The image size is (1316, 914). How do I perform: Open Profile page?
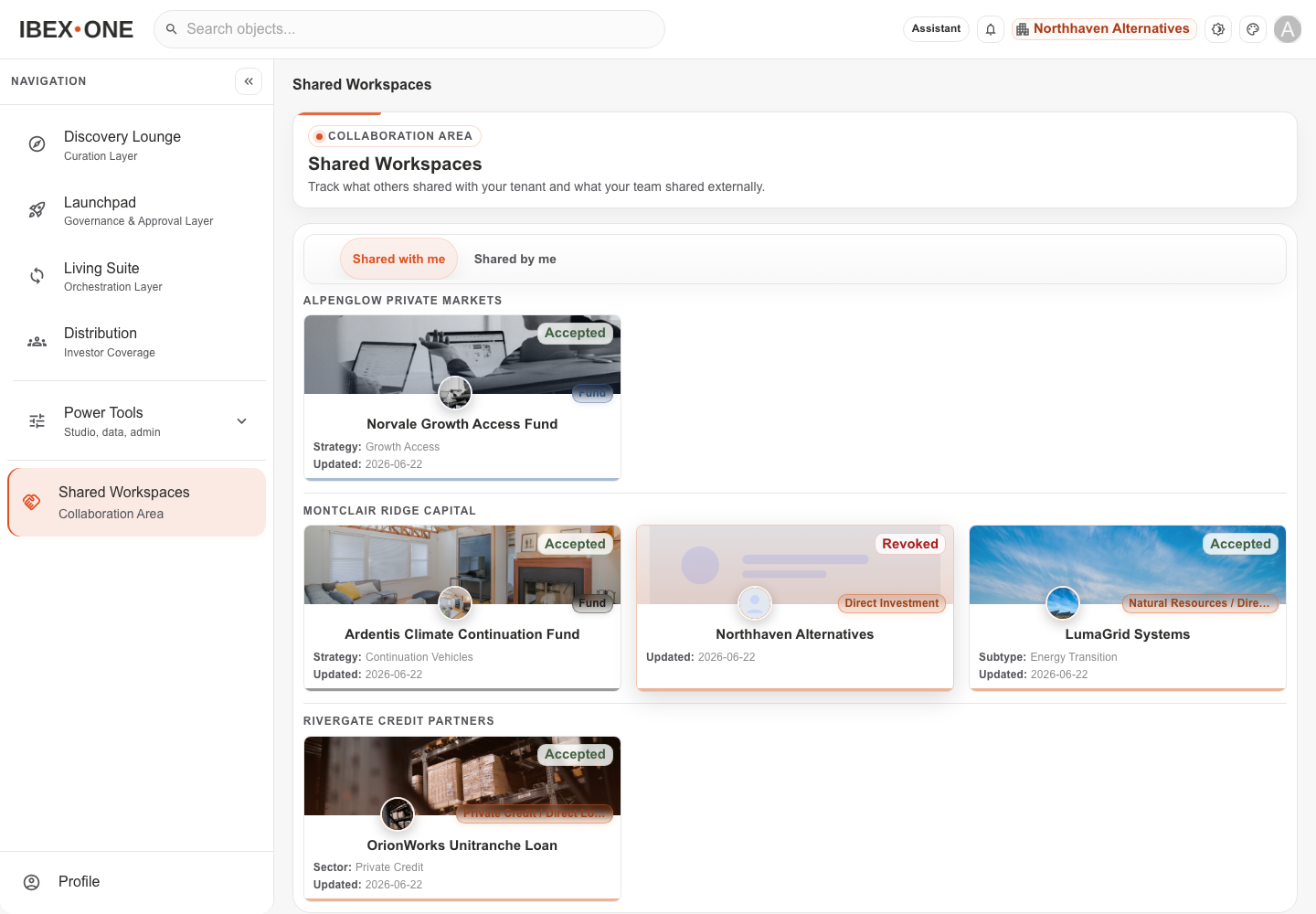[137, 882]
